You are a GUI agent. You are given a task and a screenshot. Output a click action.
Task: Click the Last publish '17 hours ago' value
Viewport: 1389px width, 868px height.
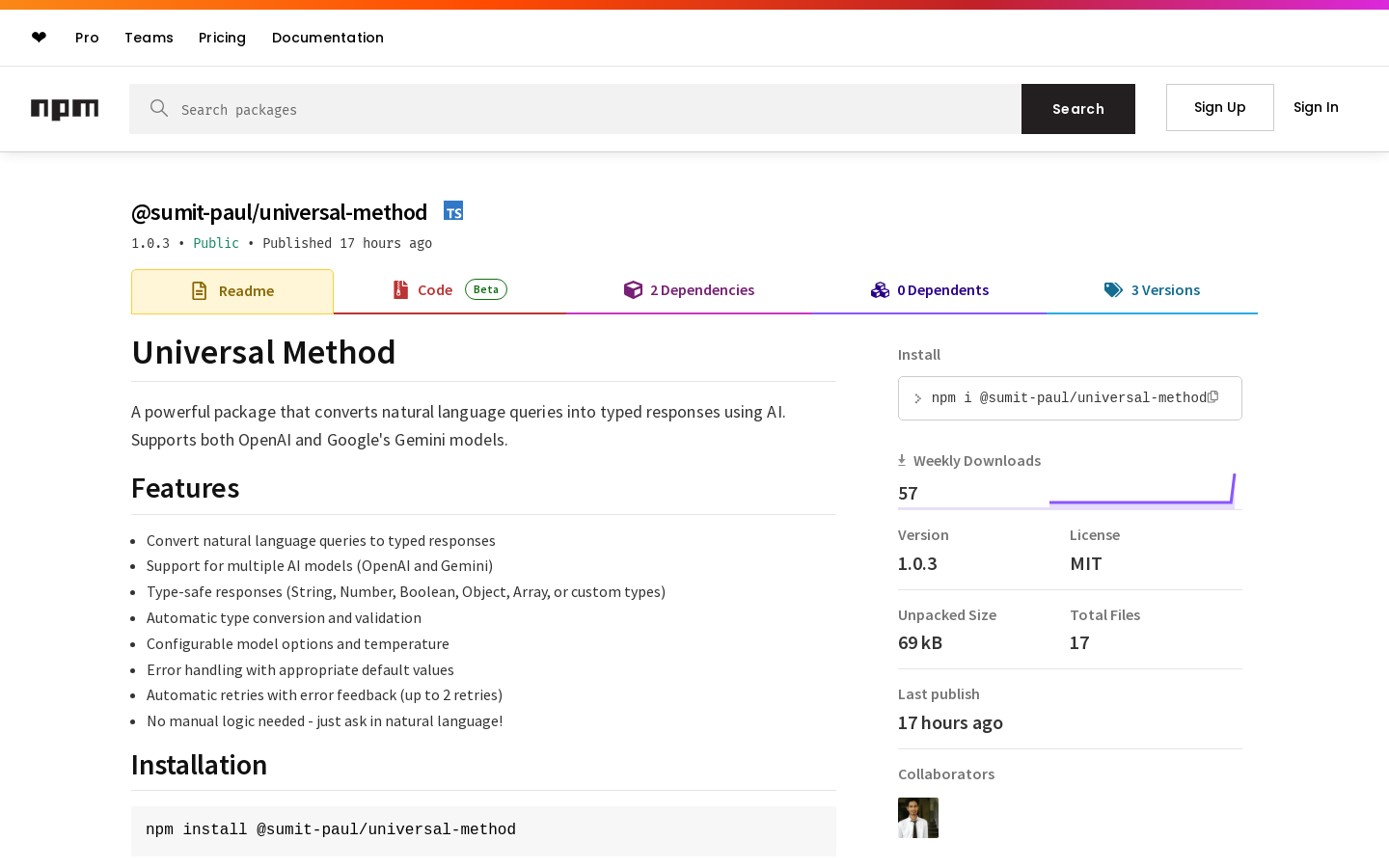tap(950, 723)
